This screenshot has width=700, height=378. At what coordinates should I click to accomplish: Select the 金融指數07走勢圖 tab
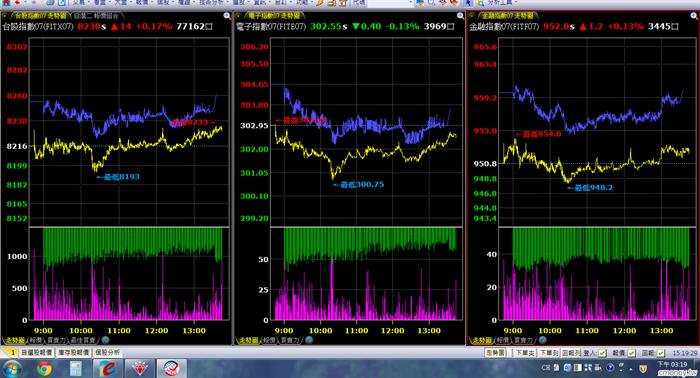[x=508, y=16]
